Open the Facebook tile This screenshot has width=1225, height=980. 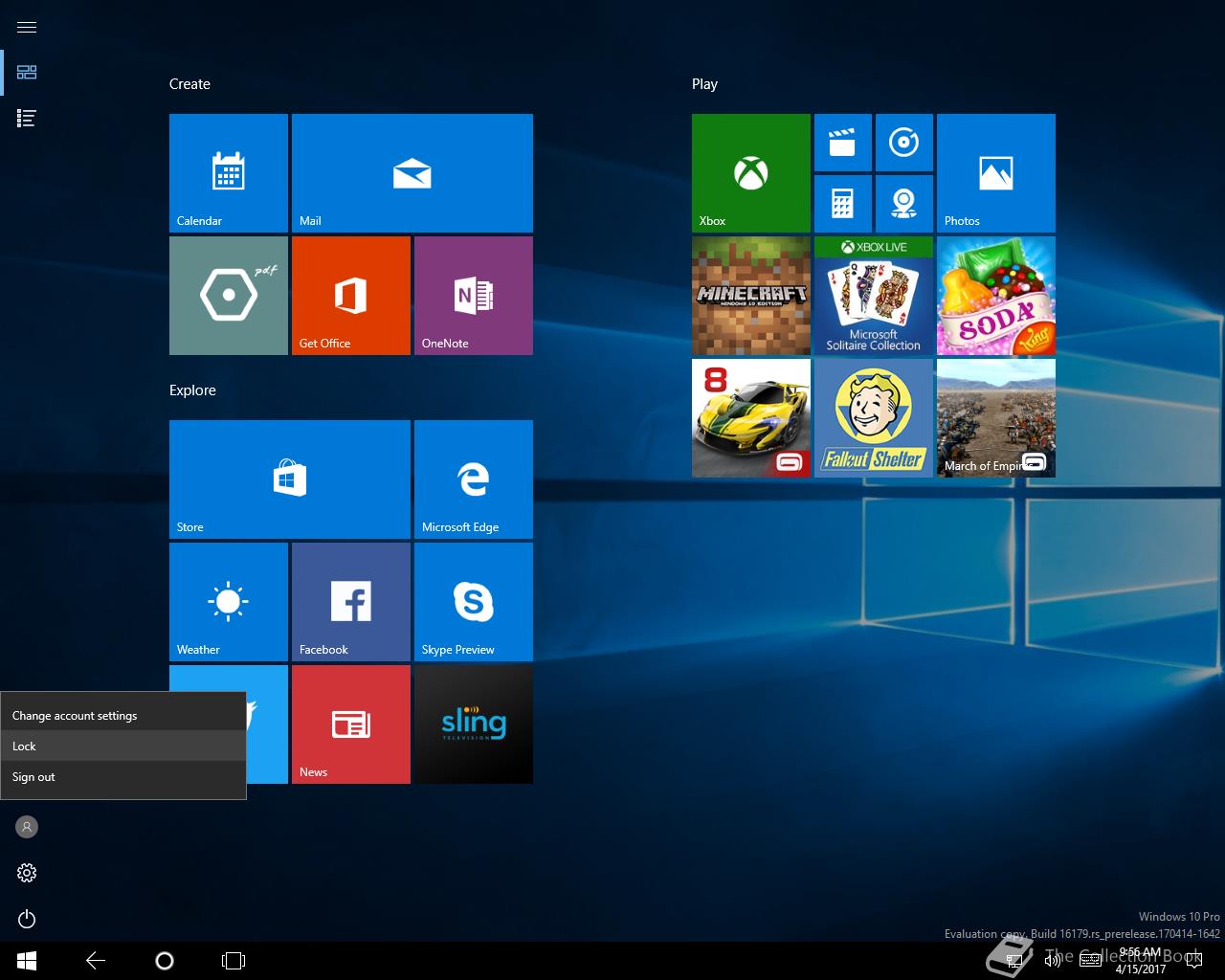pos(351,602)
